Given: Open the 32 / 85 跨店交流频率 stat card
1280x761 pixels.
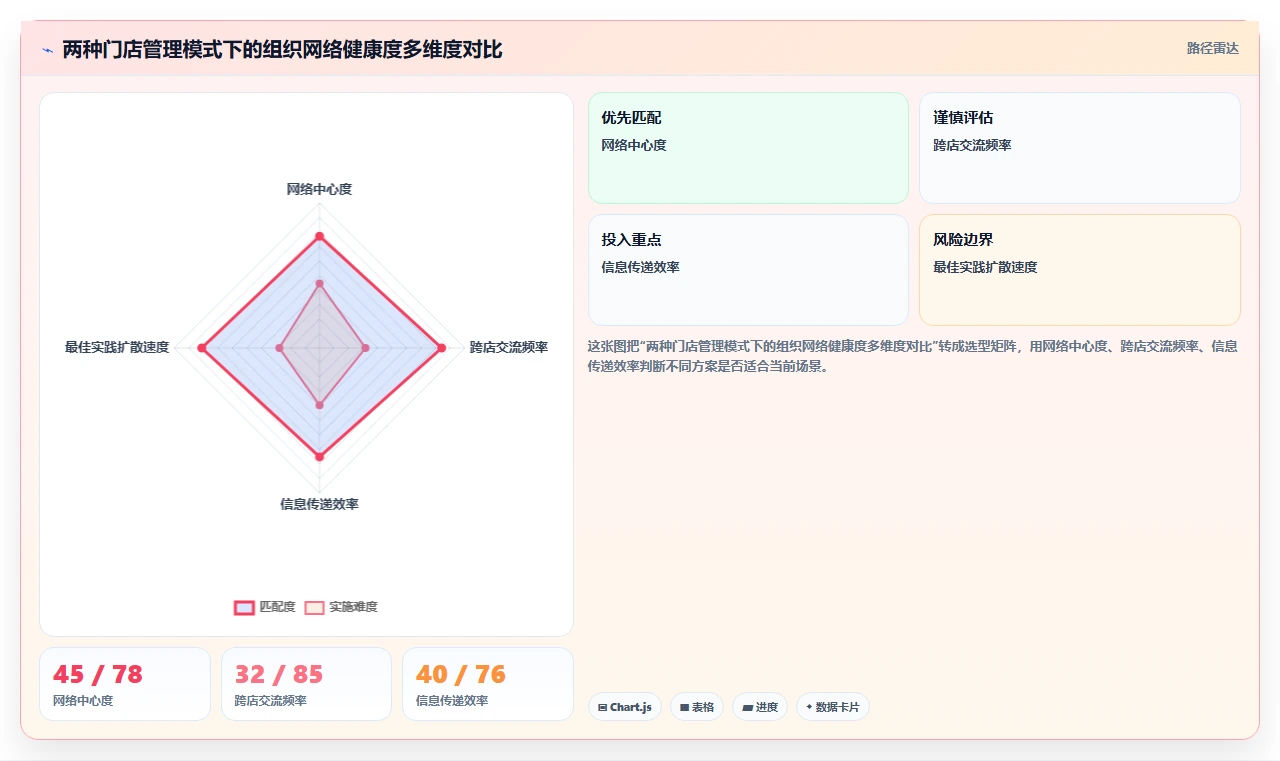Looking at the screenshot, I should [306, 684].
